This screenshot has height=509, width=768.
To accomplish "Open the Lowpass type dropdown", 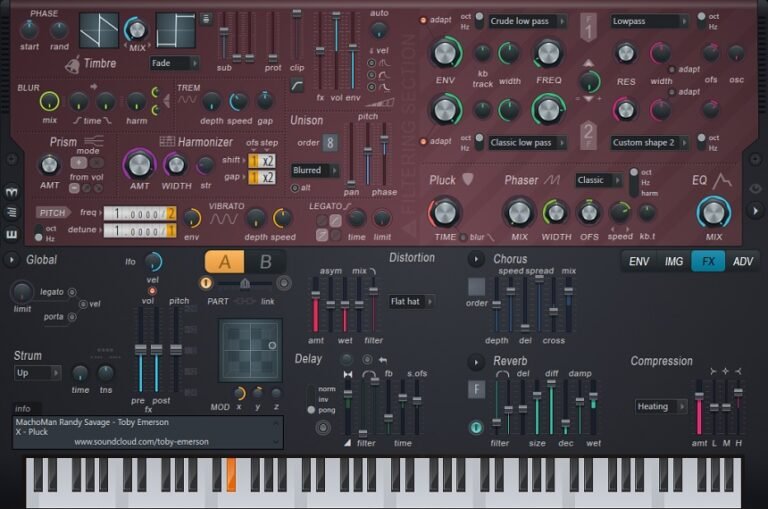I will click(649, 21).
